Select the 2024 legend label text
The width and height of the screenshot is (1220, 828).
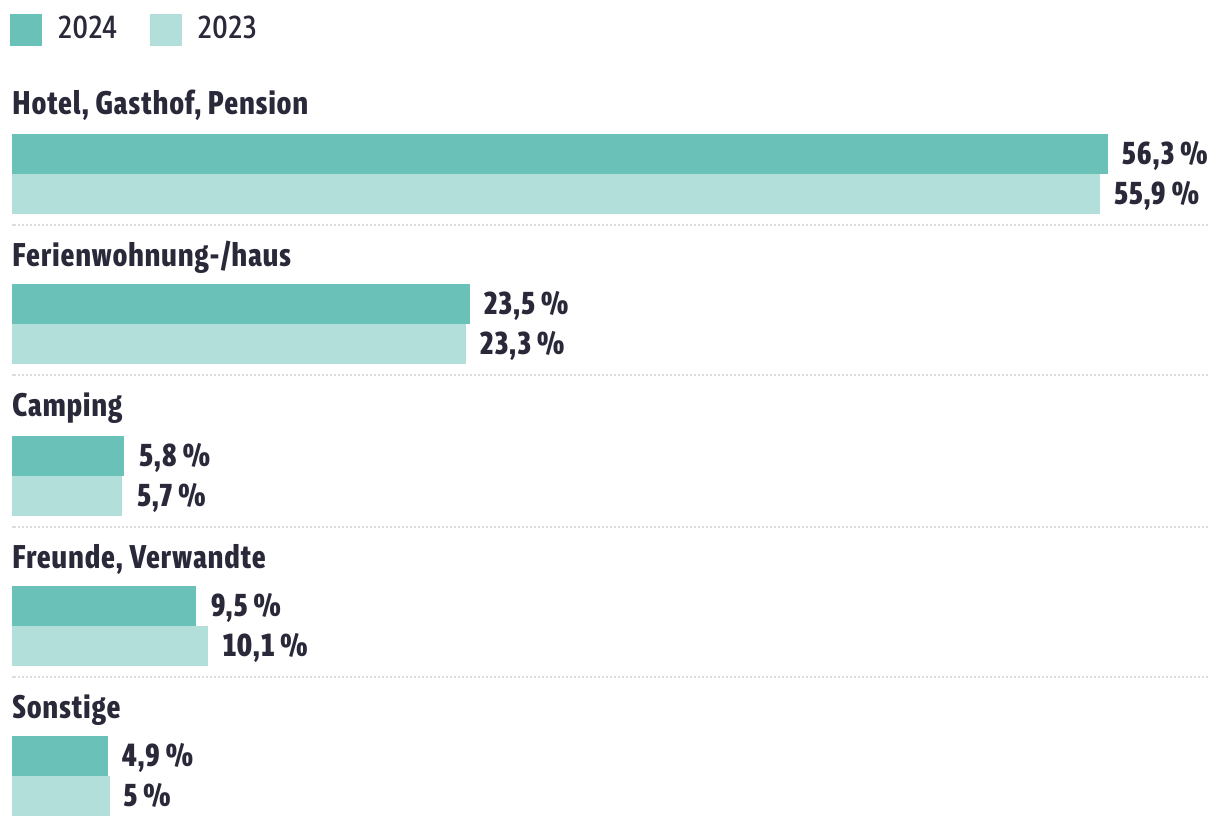[x=87, y=29]
